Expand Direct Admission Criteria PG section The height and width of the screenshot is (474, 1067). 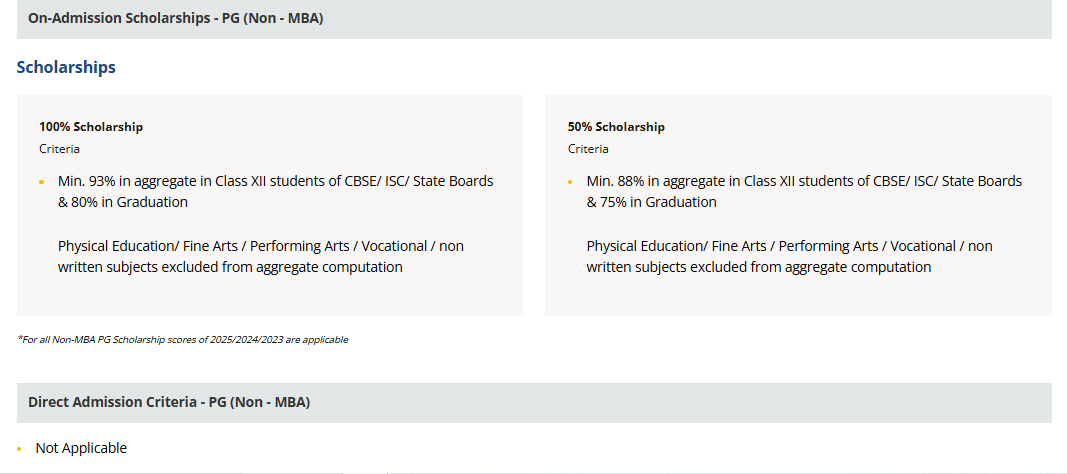coord(534,403)
